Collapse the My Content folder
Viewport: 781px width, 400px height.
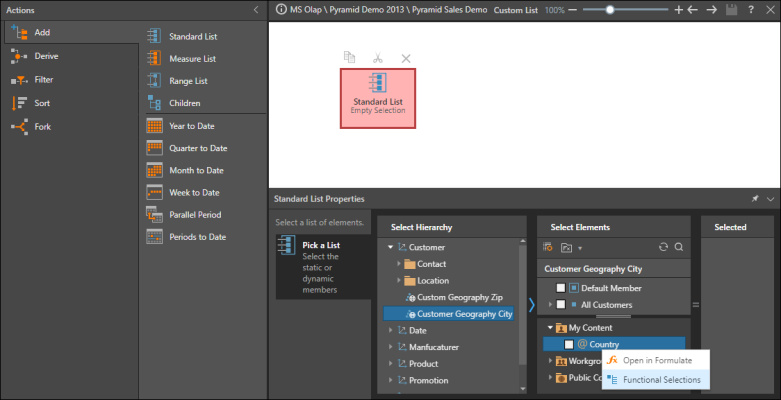pos(549,327)
